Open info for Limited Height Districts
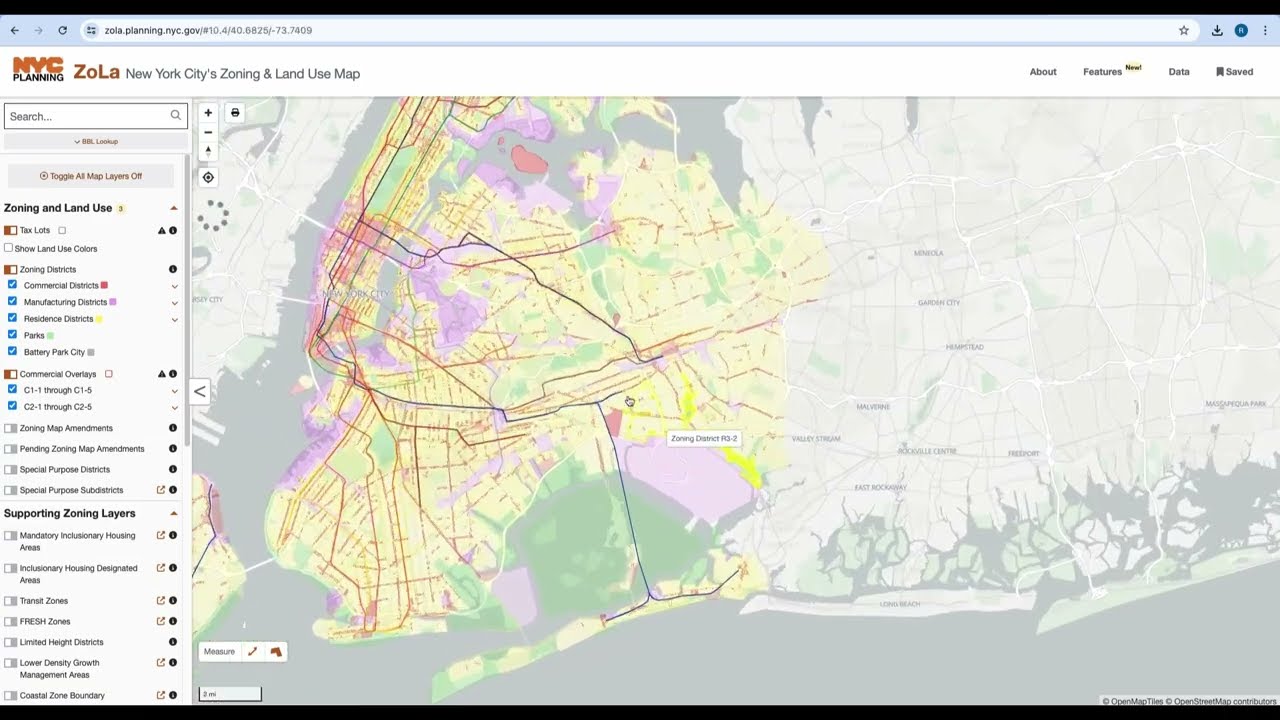 point(173,642)
